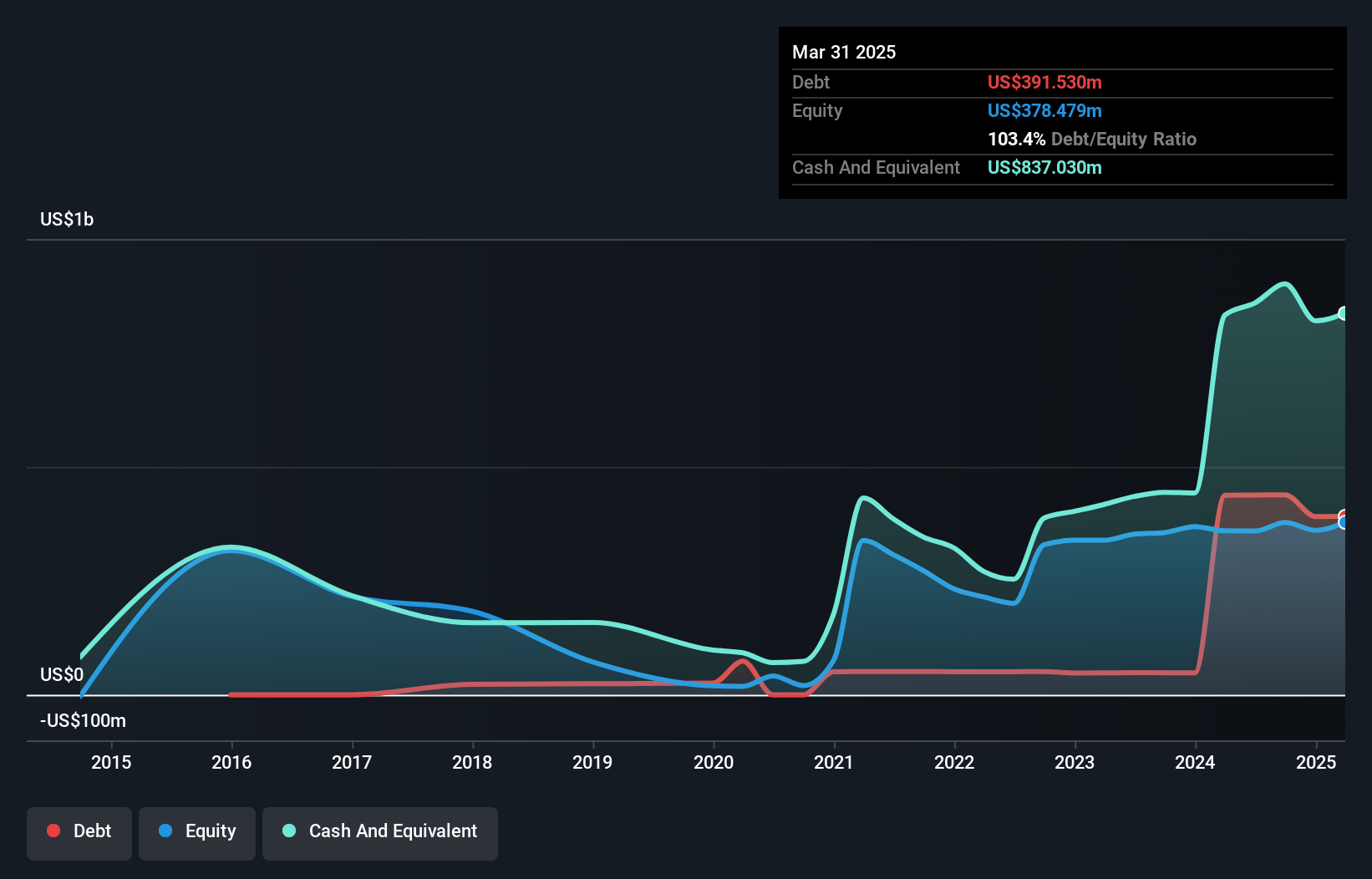Click the US$1b gridline on the value axis
Viewport: 1372px width, 879px height.
[68, 219]
